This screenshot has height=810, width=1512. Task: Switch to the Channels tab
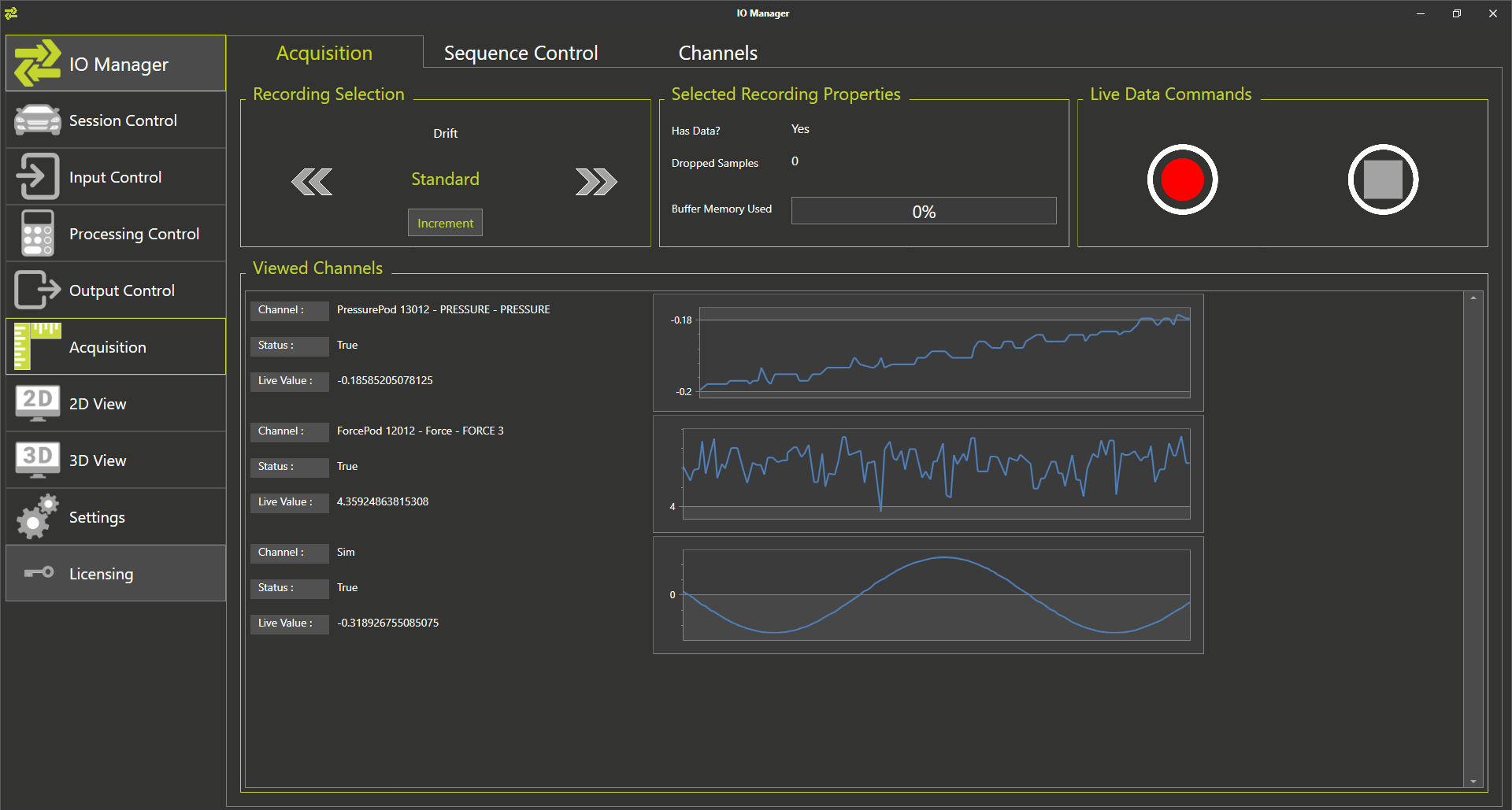click(x=717, y=53)
